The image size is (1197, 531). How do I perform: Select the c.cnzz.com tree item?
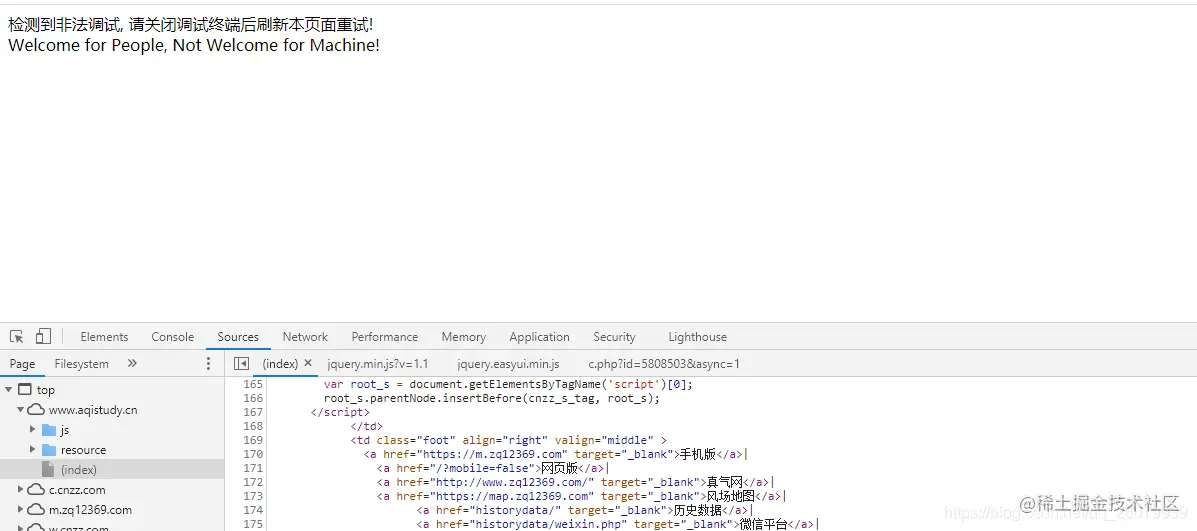point(77,490)
